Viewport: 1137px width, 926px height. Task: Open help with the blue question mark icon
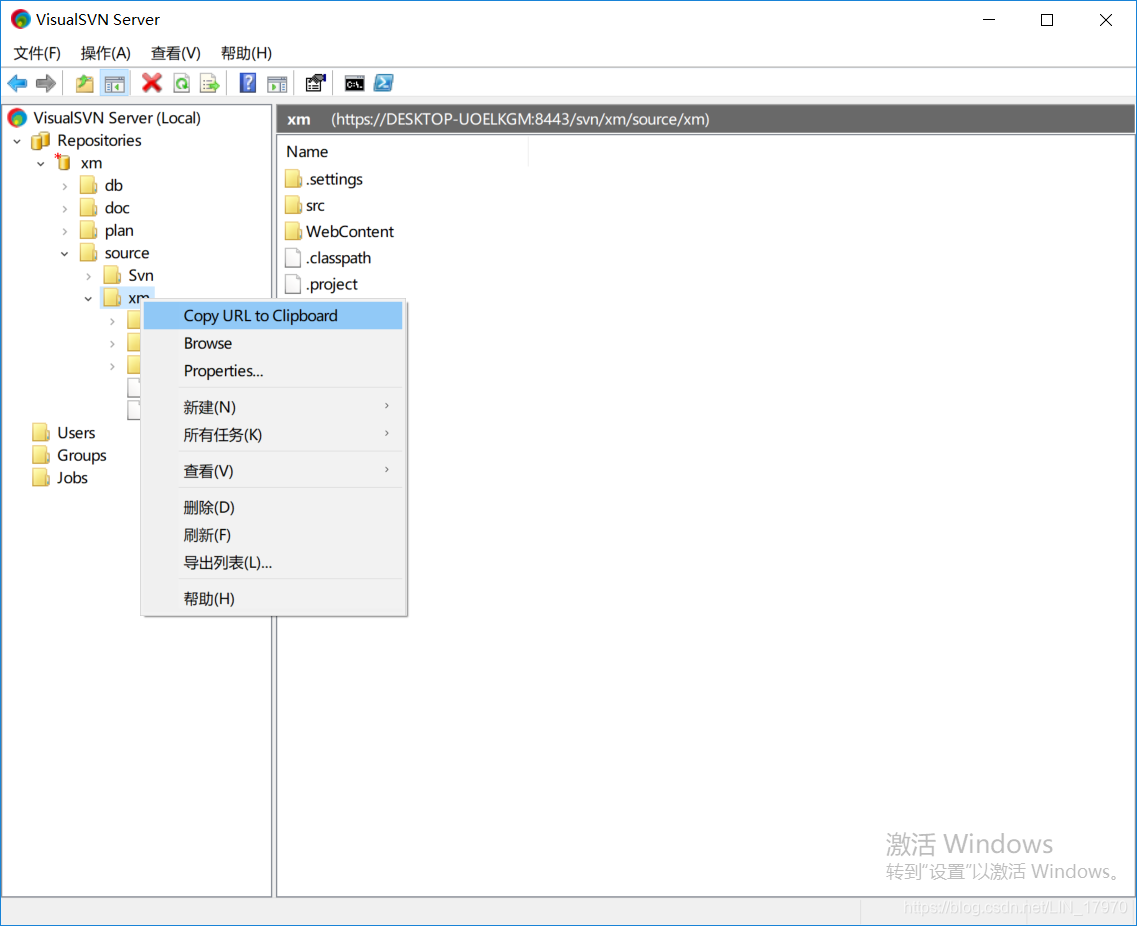click(x=248, y=83)
